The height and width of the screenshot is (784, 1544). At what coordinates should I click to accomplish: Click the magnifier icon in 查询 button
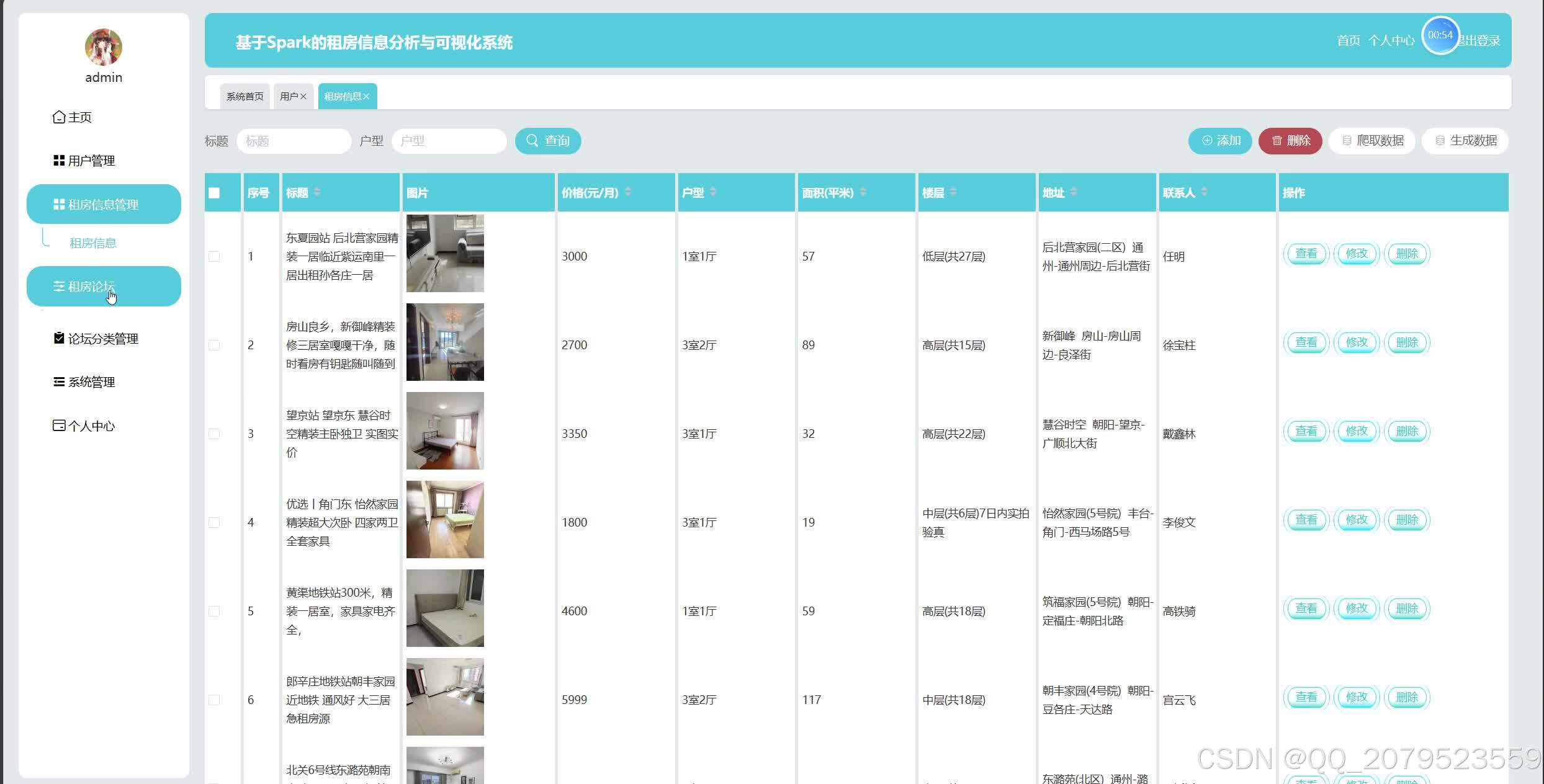[x=532, y=141]
